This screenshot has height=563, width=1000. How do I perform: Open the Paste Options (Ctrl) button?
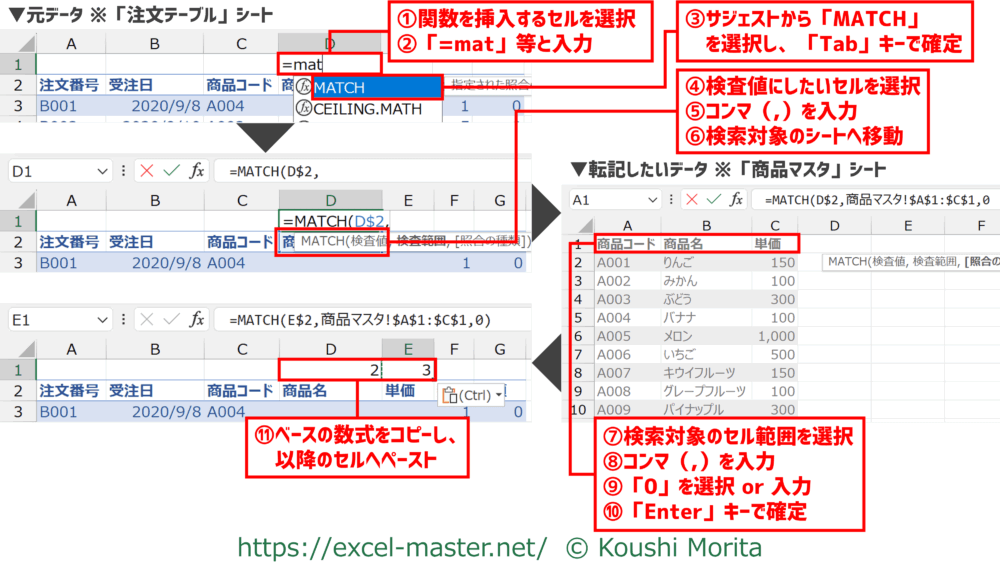point(471,394)
